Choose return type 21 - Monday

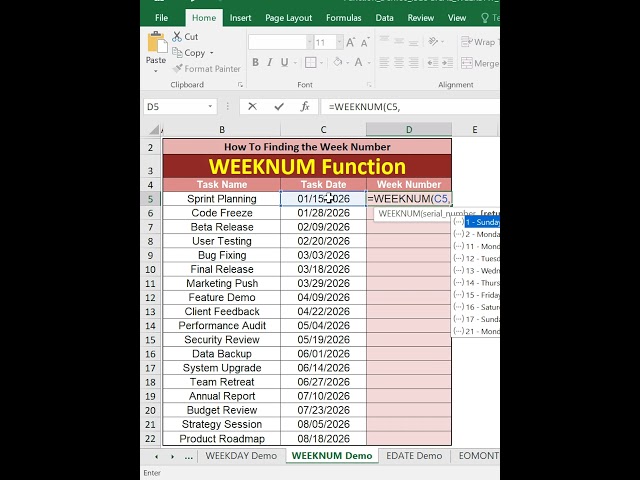tap(476, 331)
